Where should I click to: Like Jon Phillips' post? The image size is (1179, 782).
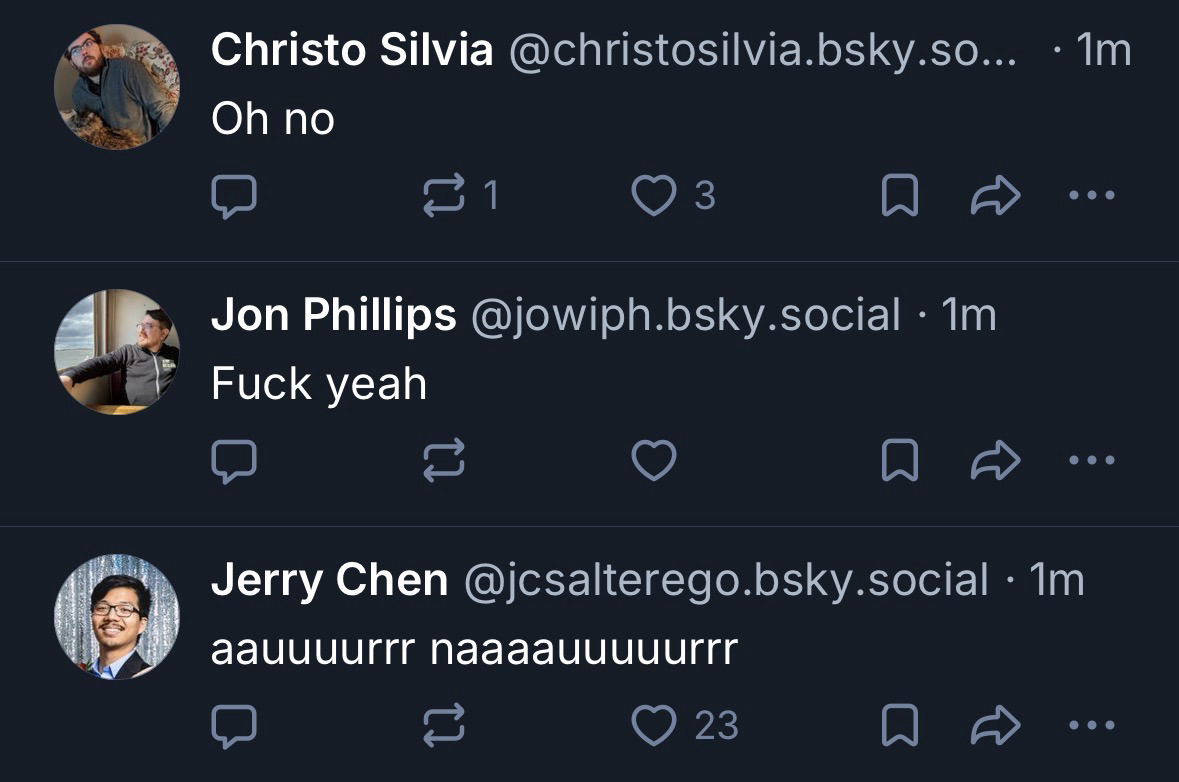click(x=655, y=461)
